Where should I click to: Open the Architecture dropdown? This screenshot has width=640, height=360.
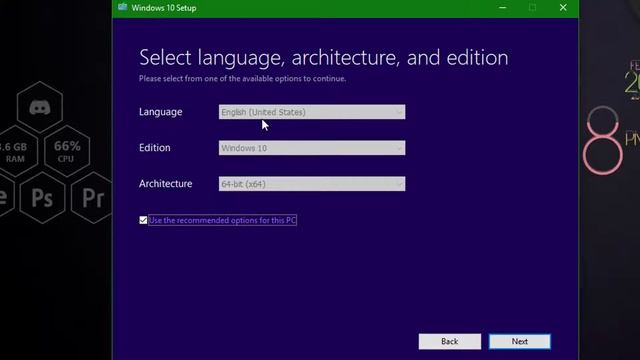click(312, 184)
